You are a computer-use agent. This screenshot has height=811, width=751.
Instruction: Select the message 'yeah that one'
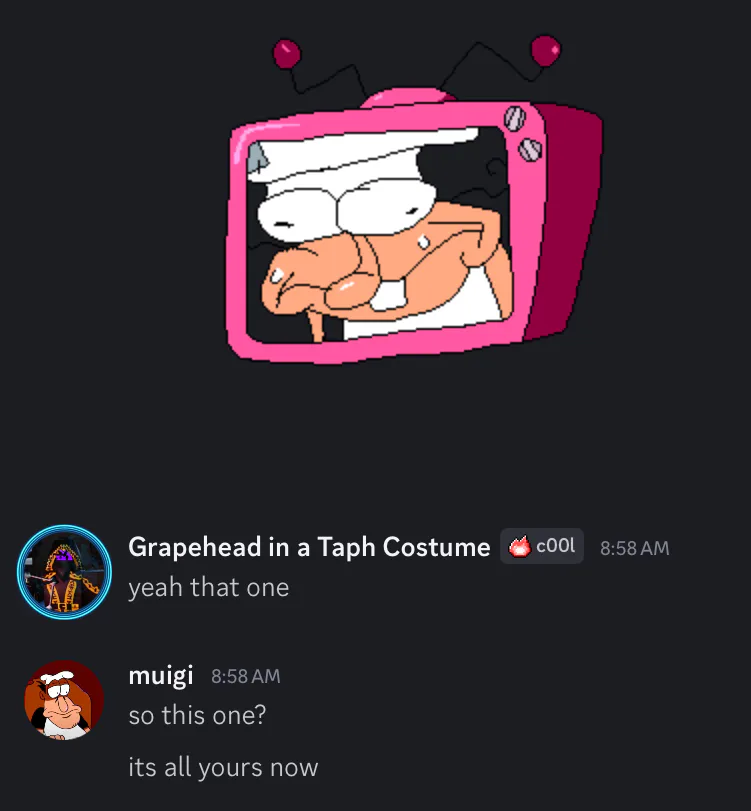pos(208,588)
